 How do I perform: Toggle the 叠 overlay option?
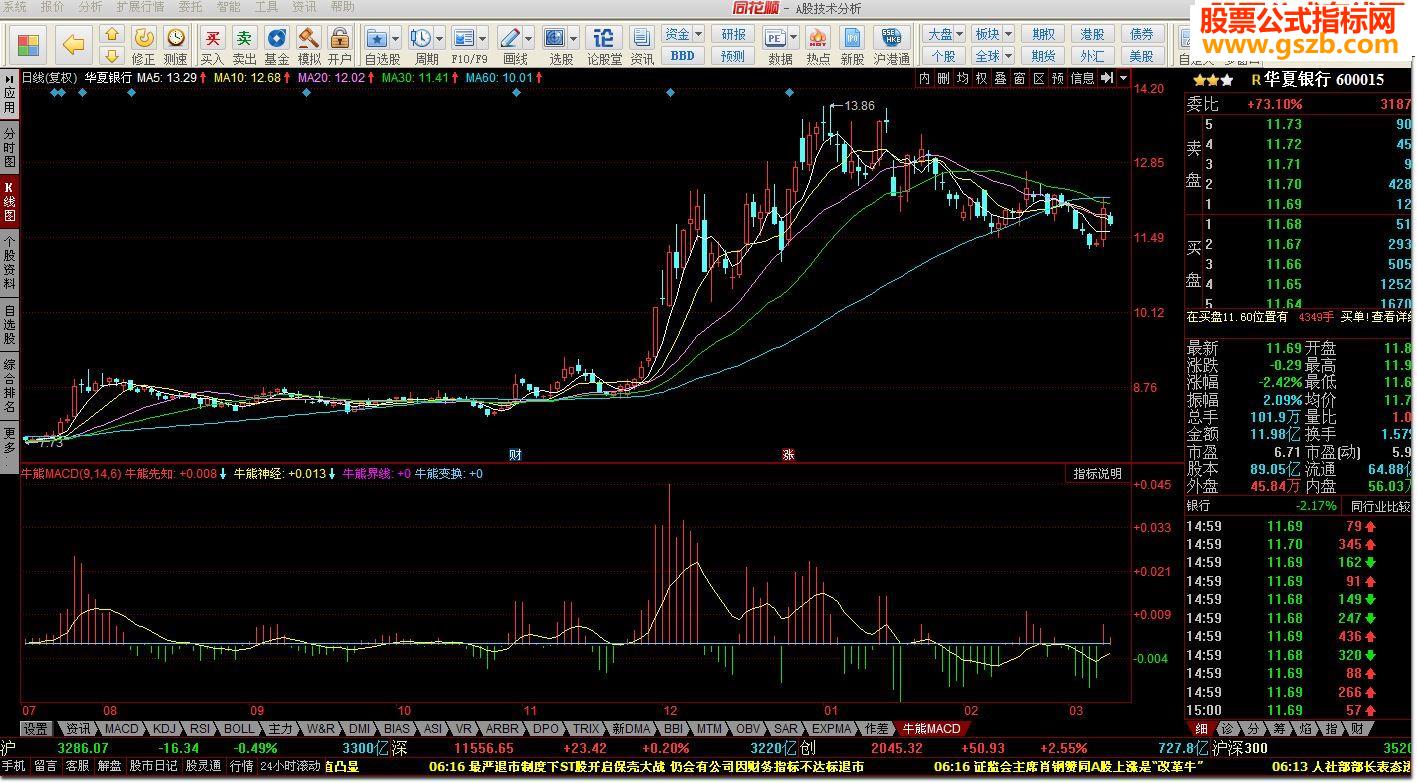click(1001, 78)
